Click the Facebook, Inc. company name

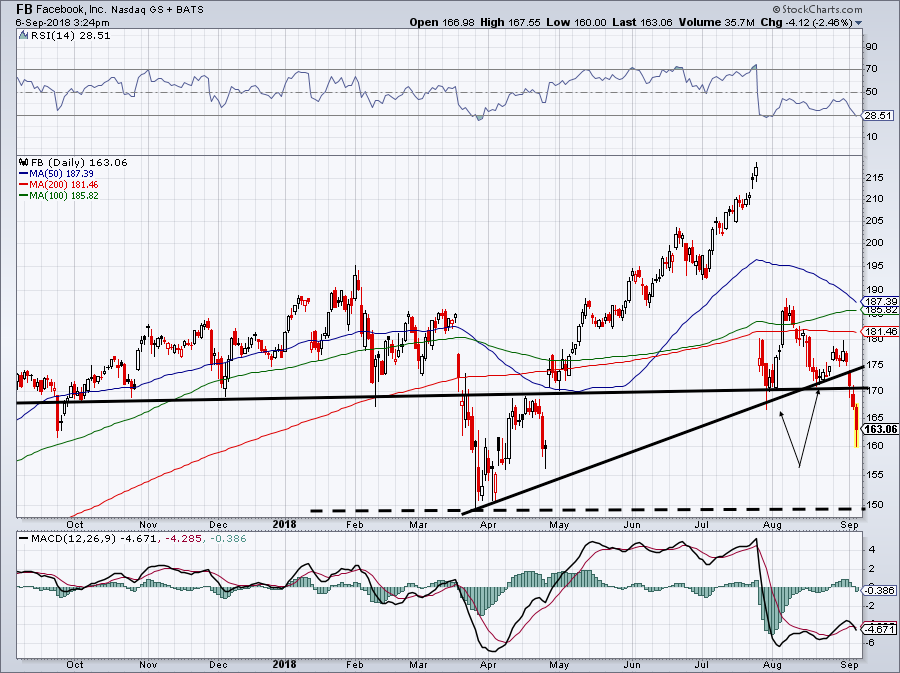point(71,10)
